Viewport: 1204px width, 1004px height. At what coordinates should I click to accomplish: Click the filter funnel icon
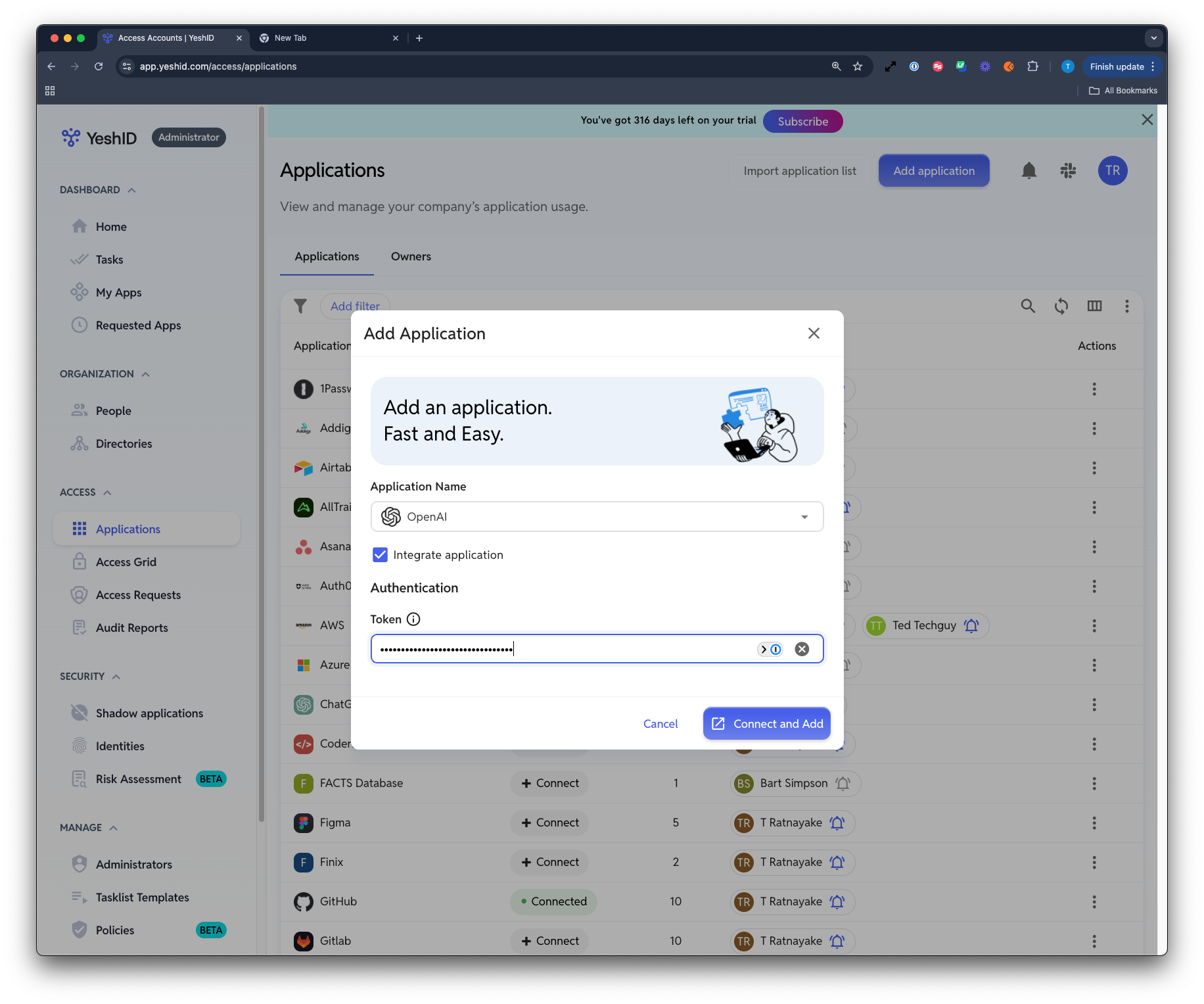[x=300, y=306]
